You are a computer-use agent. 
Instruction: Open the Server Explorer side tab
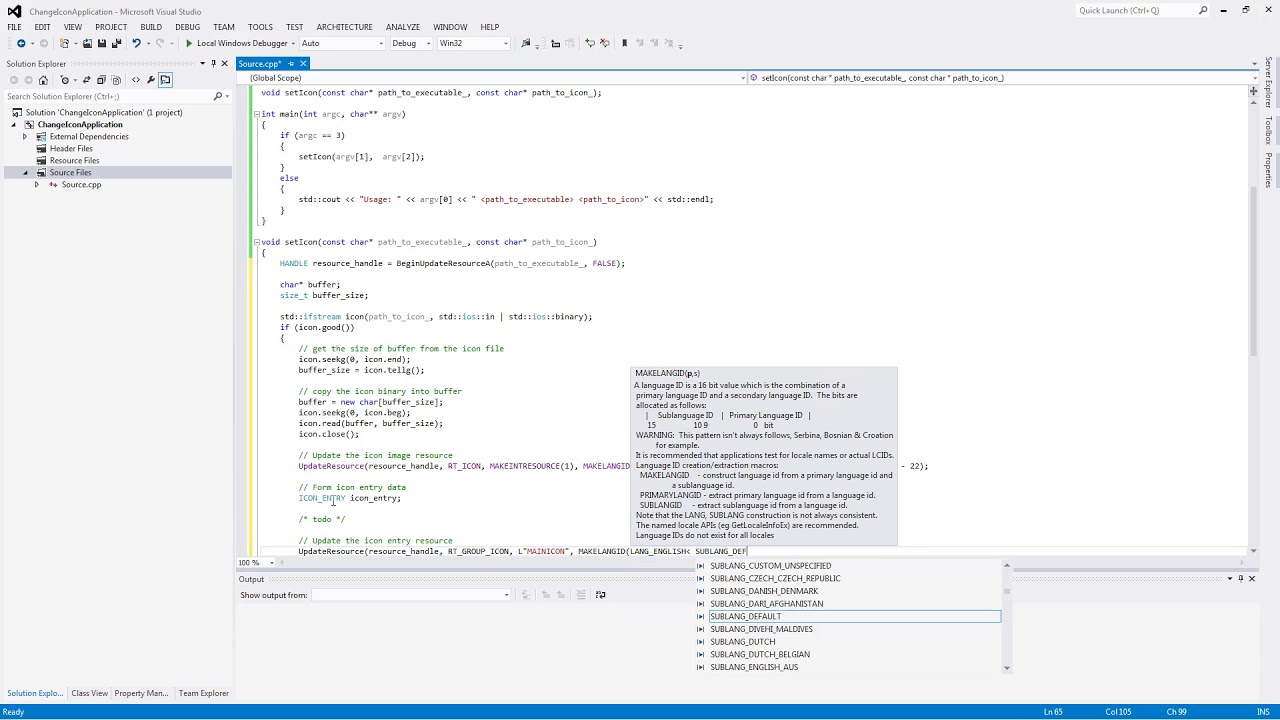point(1269,81)
